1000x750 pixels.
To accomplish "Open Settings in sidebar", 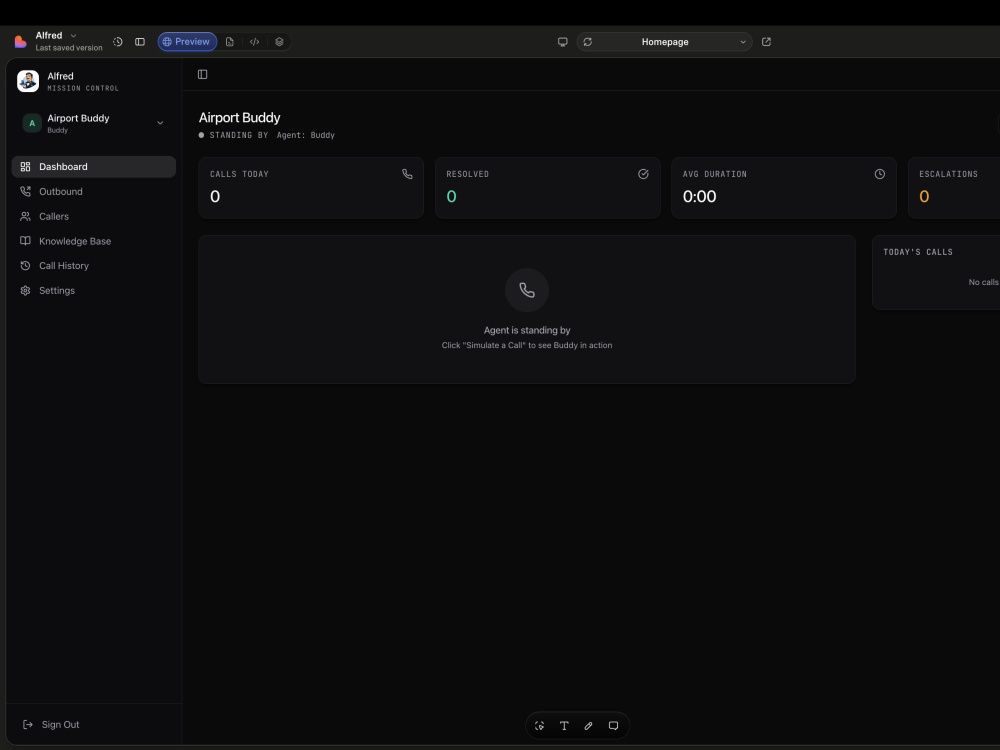I will (x=94, y=290).
